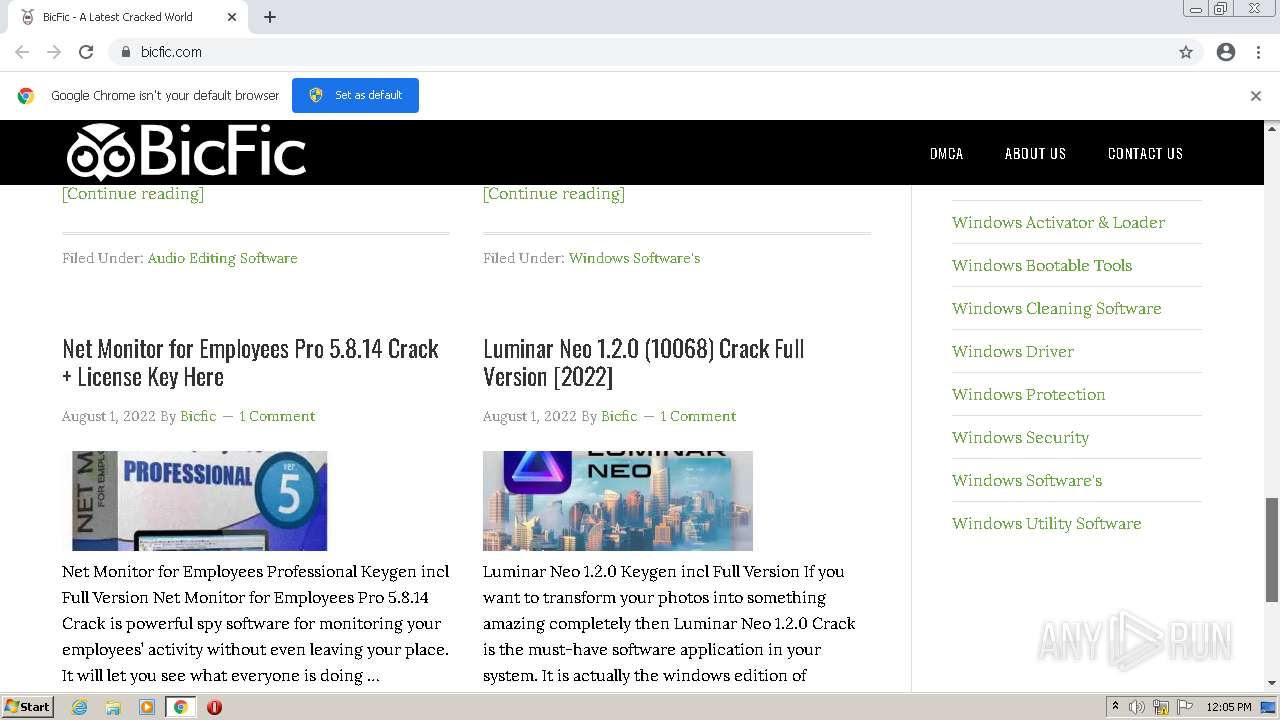1280x720 pixels.
Task: Open the network tray icon
Action: pos(1161,707)
